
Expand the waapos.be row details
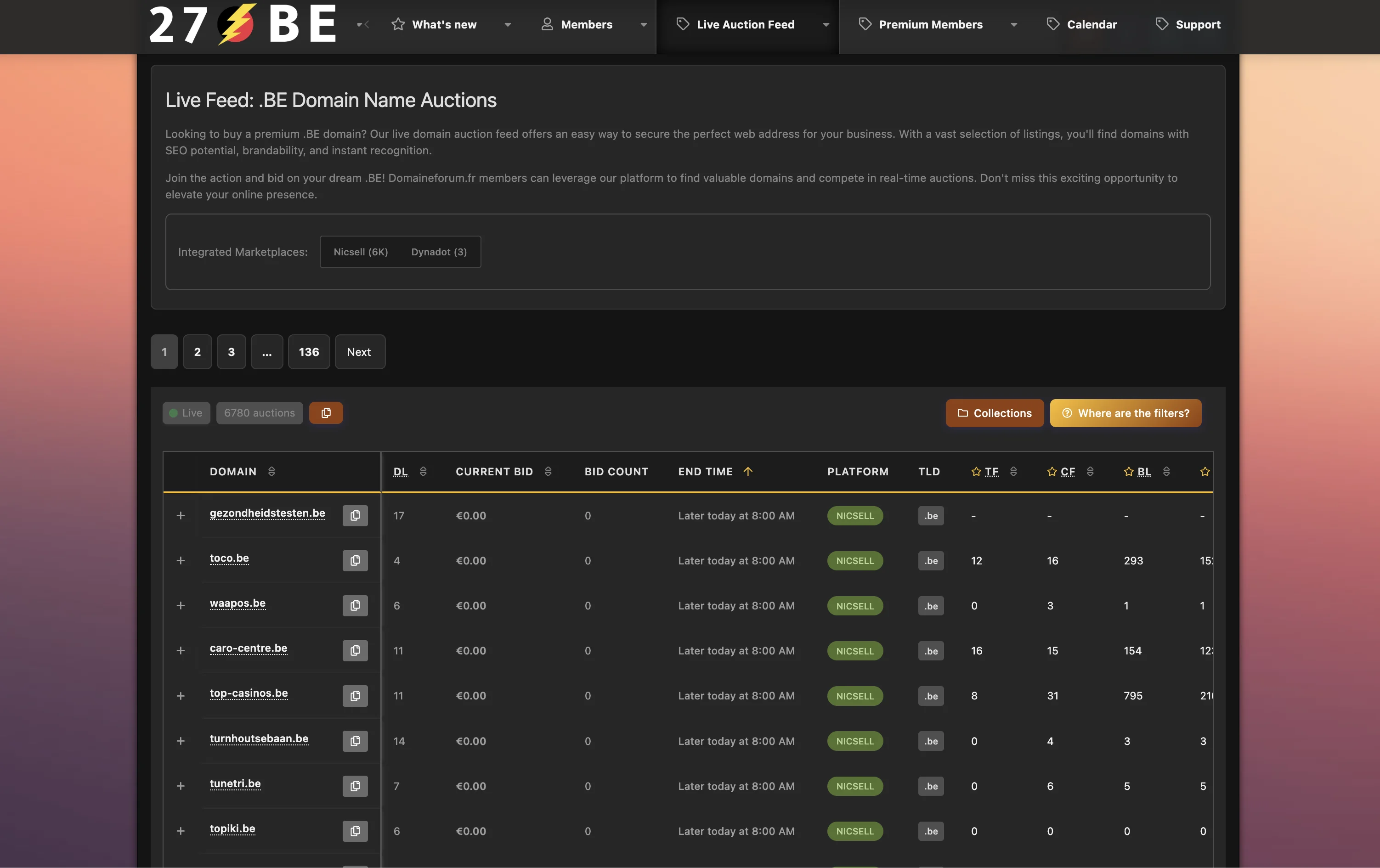181,606
